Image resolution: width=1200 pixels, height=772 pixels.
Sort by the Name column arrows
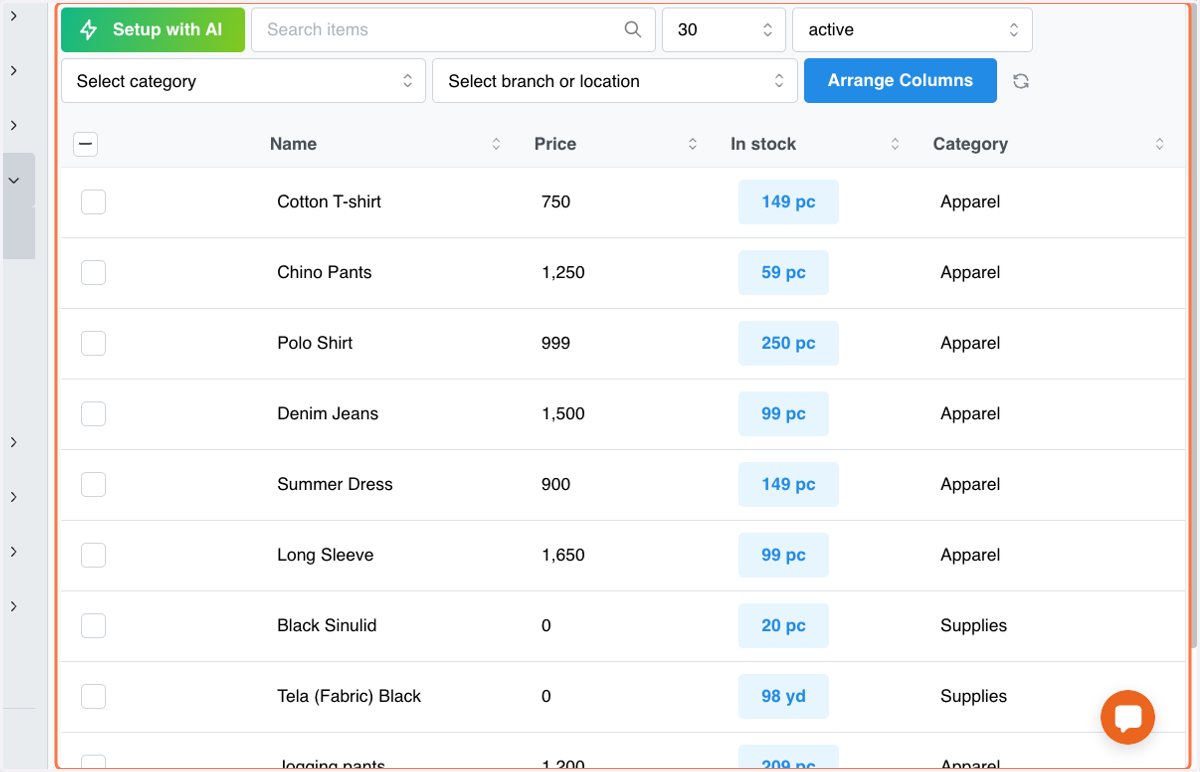pos(496,144)
